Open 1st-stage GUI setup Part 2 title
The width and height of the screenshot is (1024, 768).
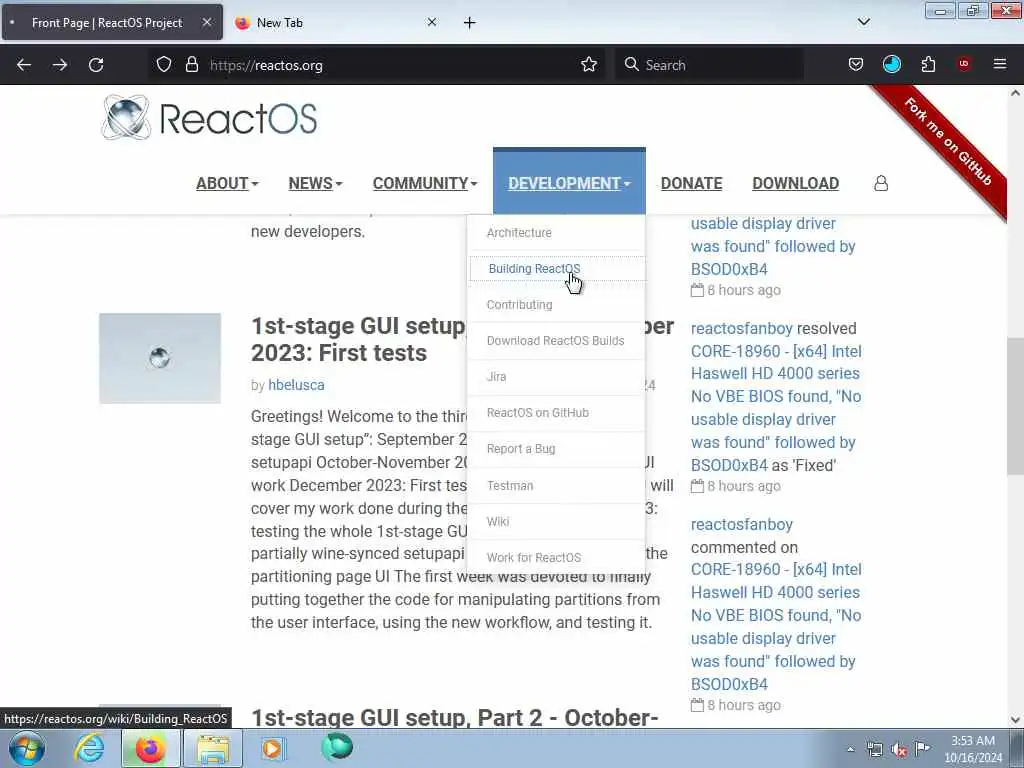[x=455, y=718]
